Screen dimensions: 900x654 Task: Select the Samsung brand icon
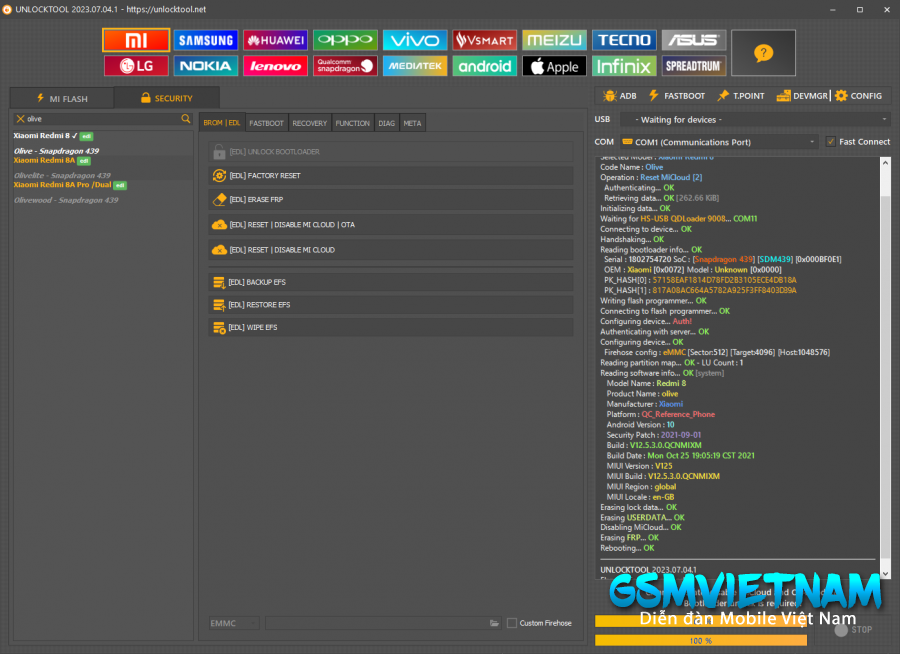pyautogui.click(x=205, y=40)
